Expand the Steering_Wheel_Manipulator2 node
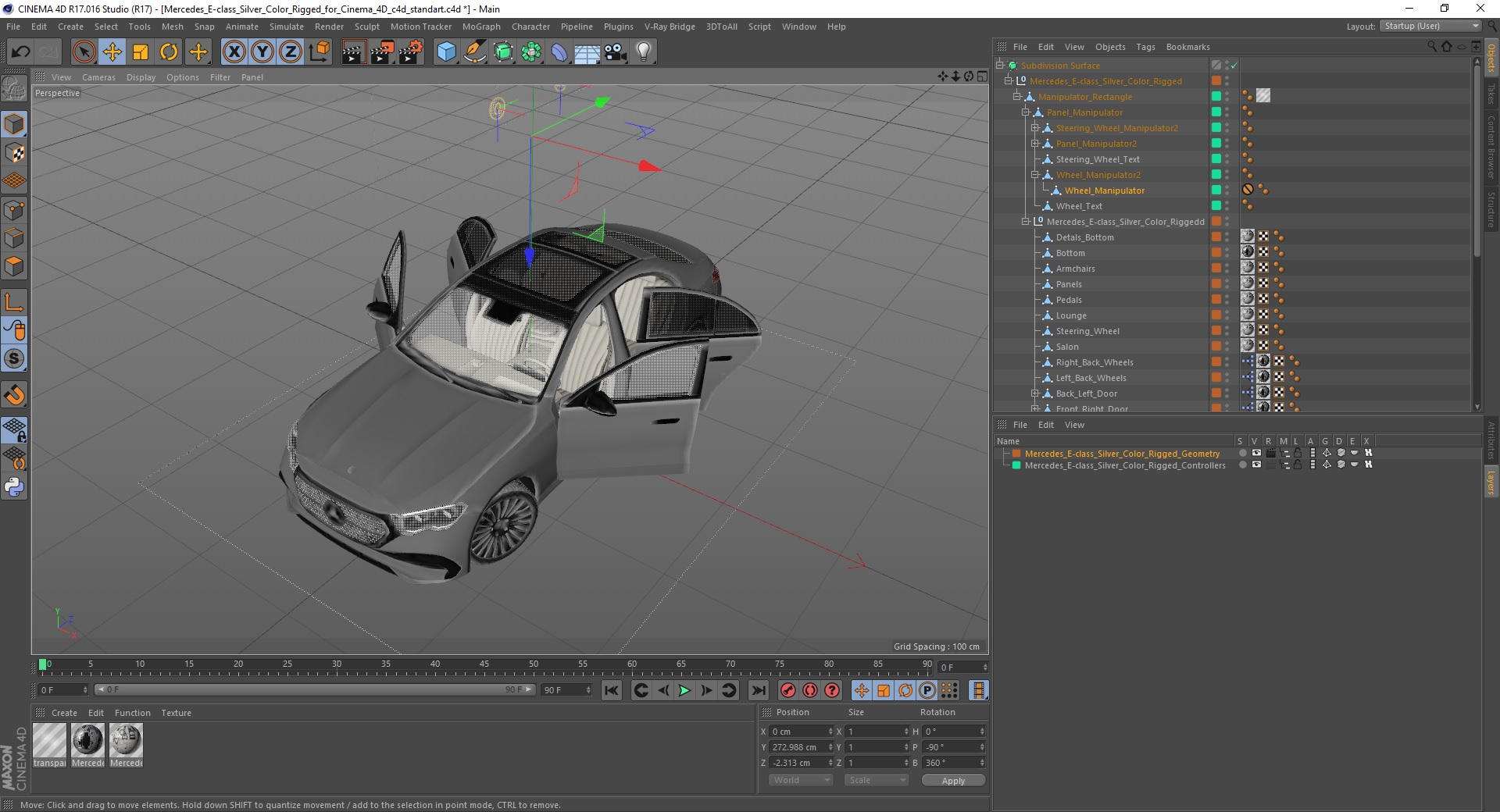The width and height of the screenshot is (1500, 812). click(1034, 128)
